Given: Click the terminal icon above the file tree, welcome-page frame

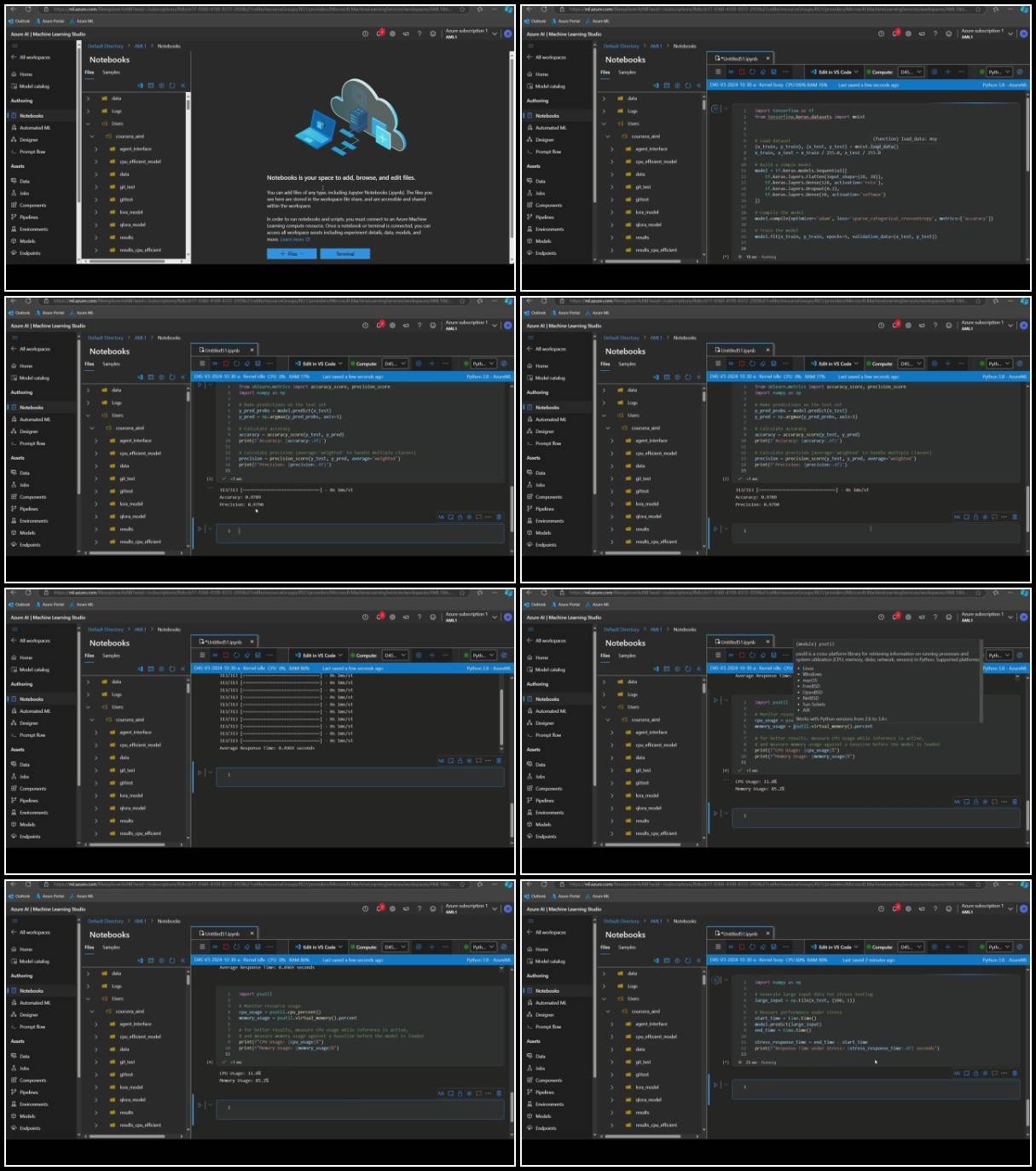Looking at the screenshot, I should pyautogui.click(x=151, y=85).
